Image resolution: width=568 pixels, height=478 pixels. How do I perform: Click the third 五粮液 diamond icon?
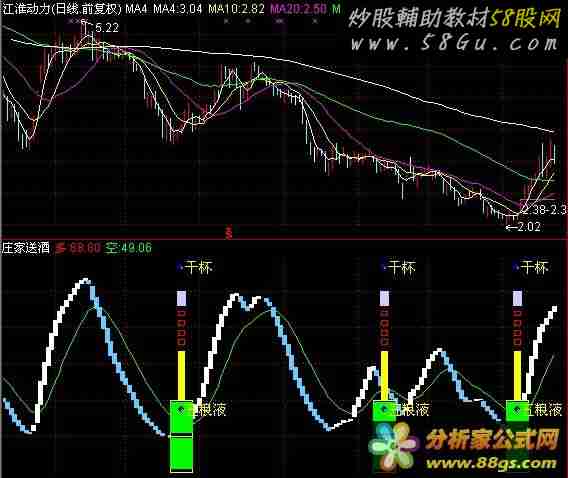click(x=516, y=409)
